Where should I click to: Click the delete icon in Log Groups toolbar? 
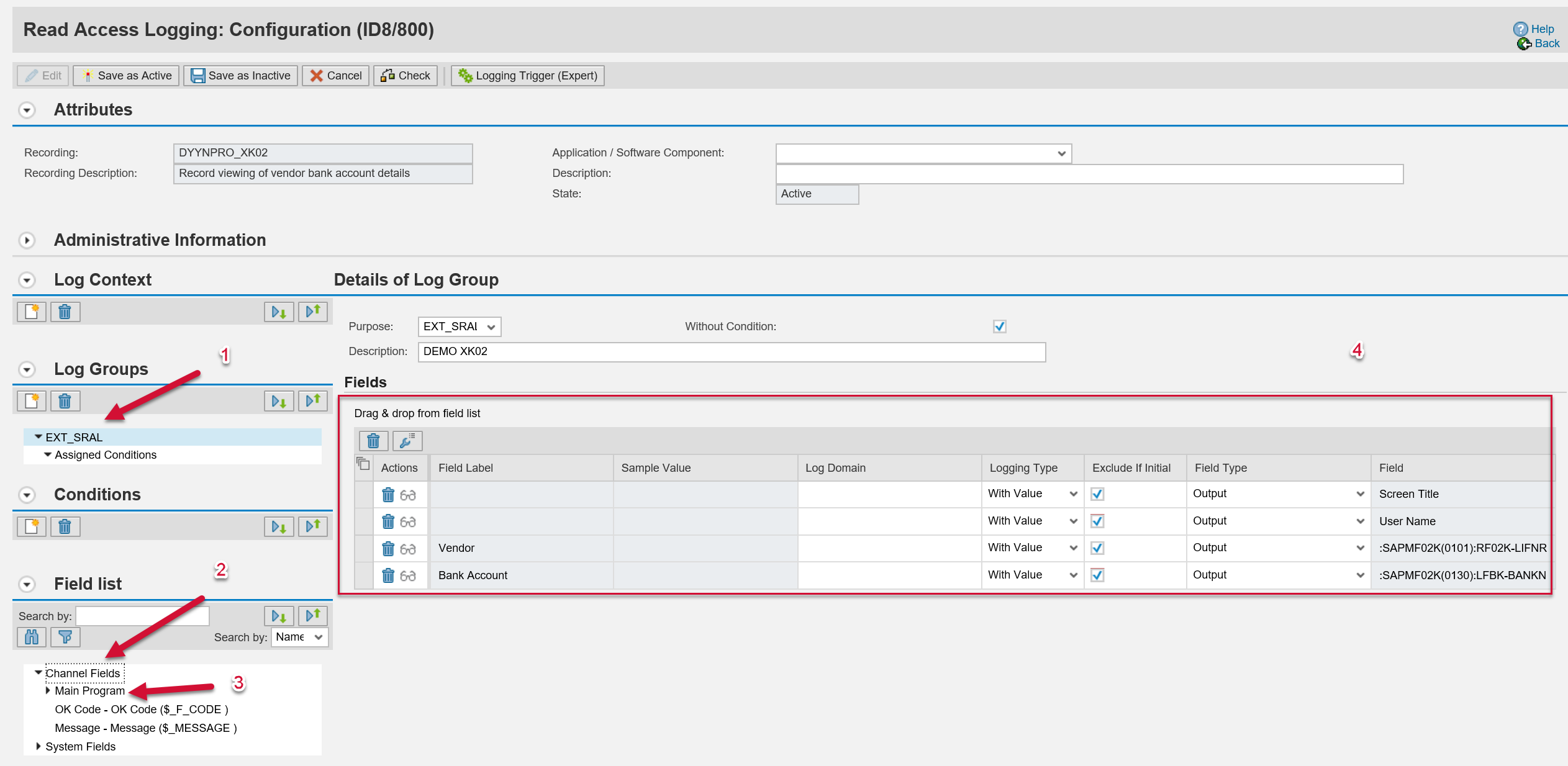(65, 401)
